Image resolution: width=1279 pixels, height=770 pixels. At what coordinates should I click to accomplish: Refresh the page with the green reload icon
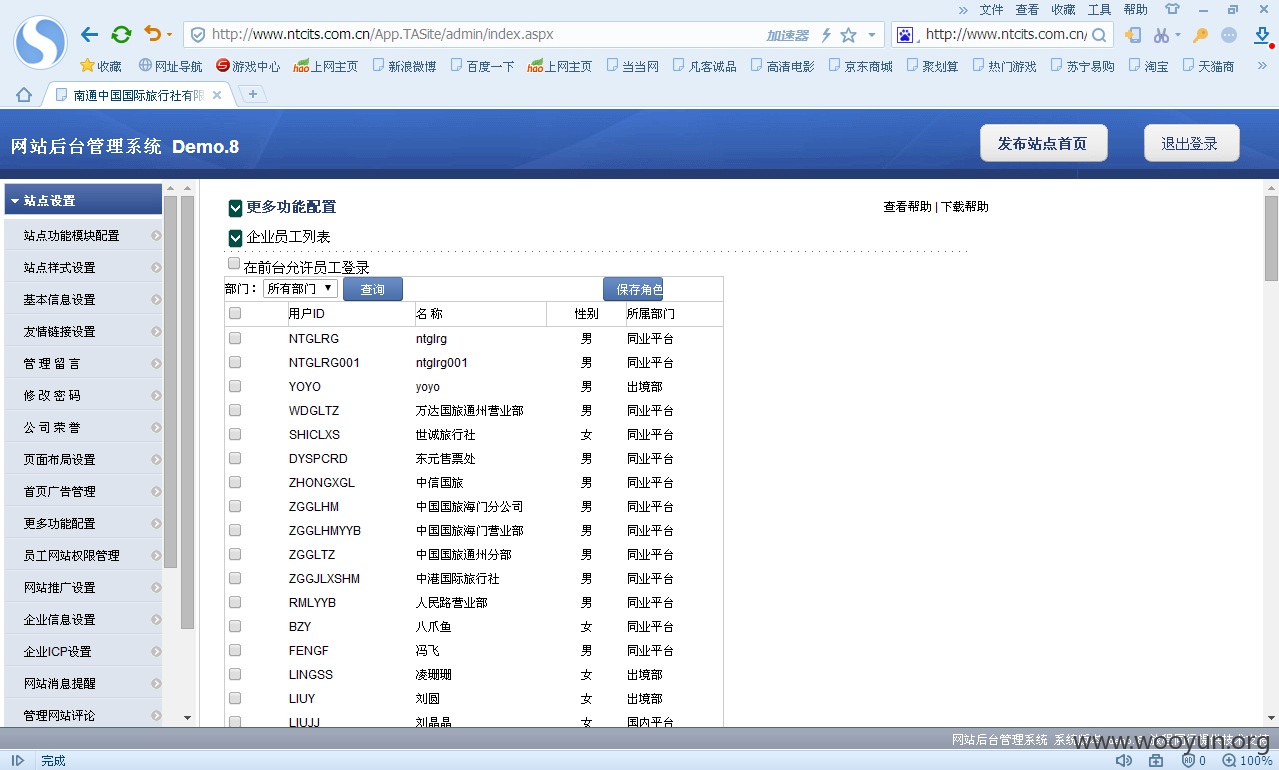click(121, 35)
